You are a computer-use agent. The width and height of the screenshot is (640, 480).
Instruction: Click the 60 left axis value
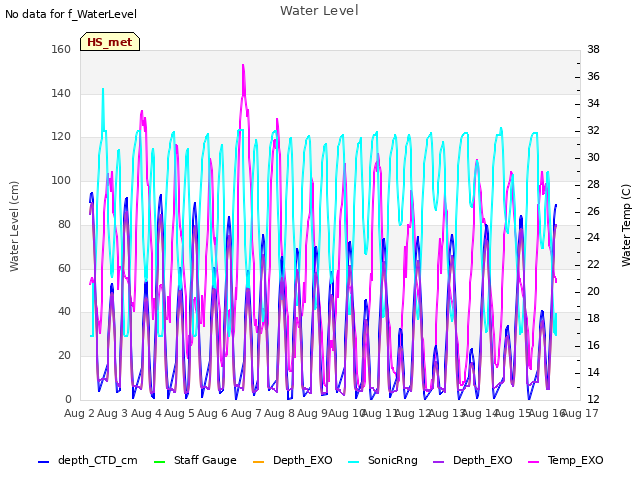pyautogui.click(x=64, y=269)
